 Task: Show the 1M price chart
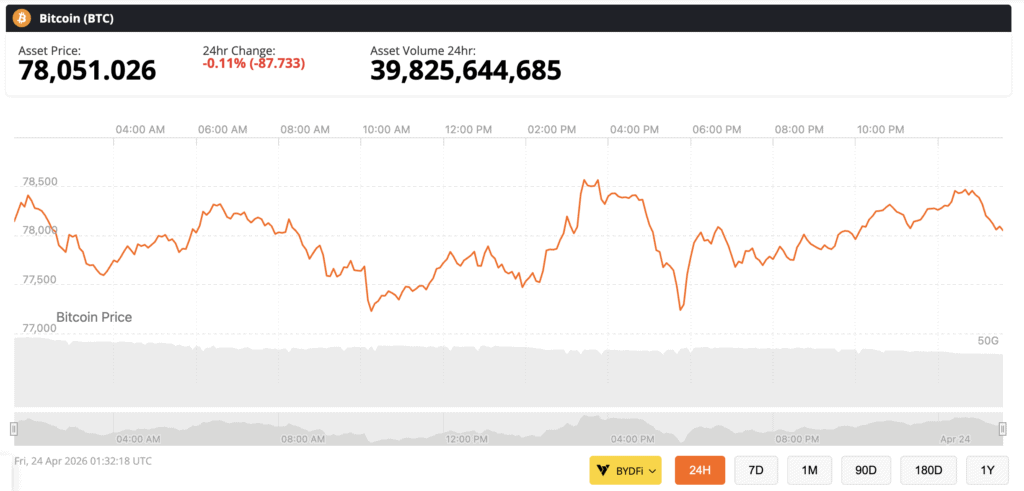(809, 470)
